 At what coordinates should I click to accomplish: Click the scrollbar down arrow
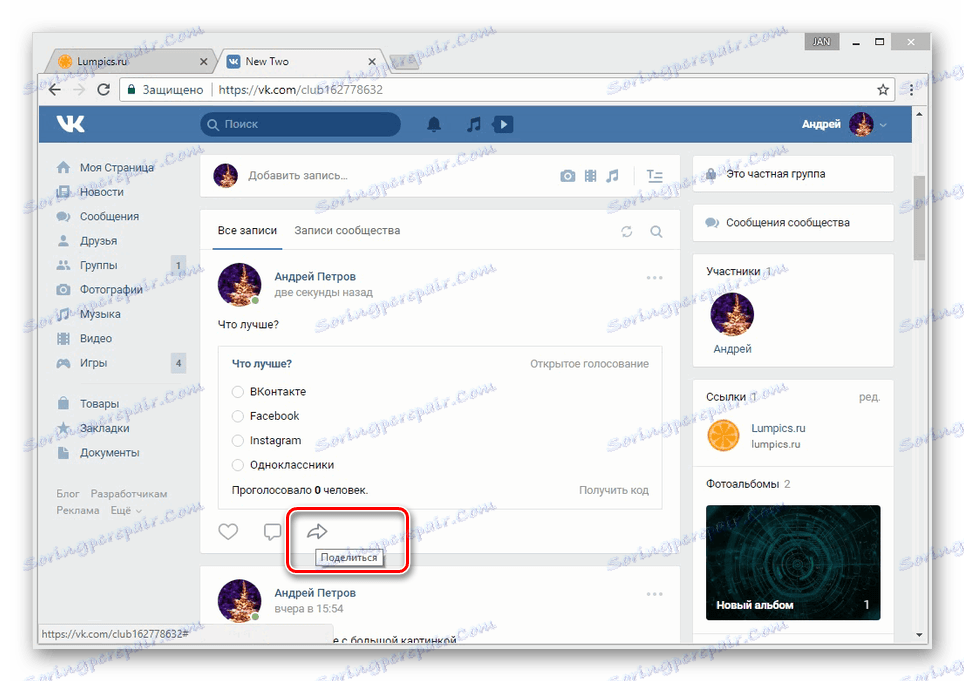click(919, 634)
